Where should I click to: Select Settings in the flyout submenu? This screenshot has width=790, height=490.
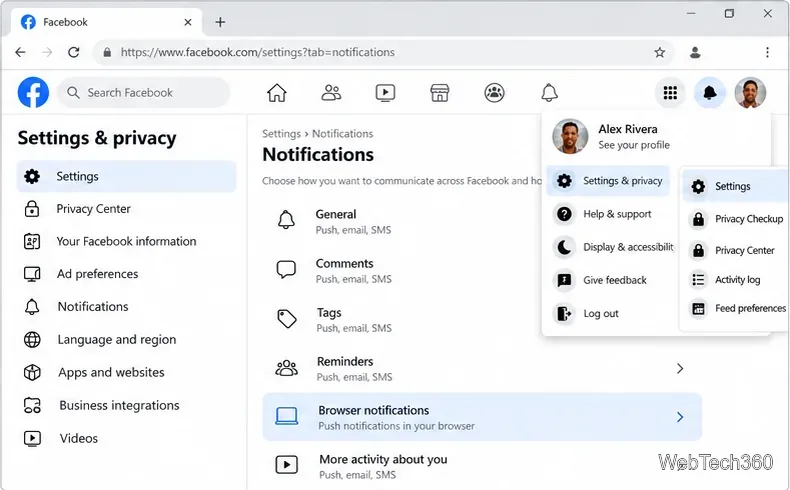click(x=736, y=186)
